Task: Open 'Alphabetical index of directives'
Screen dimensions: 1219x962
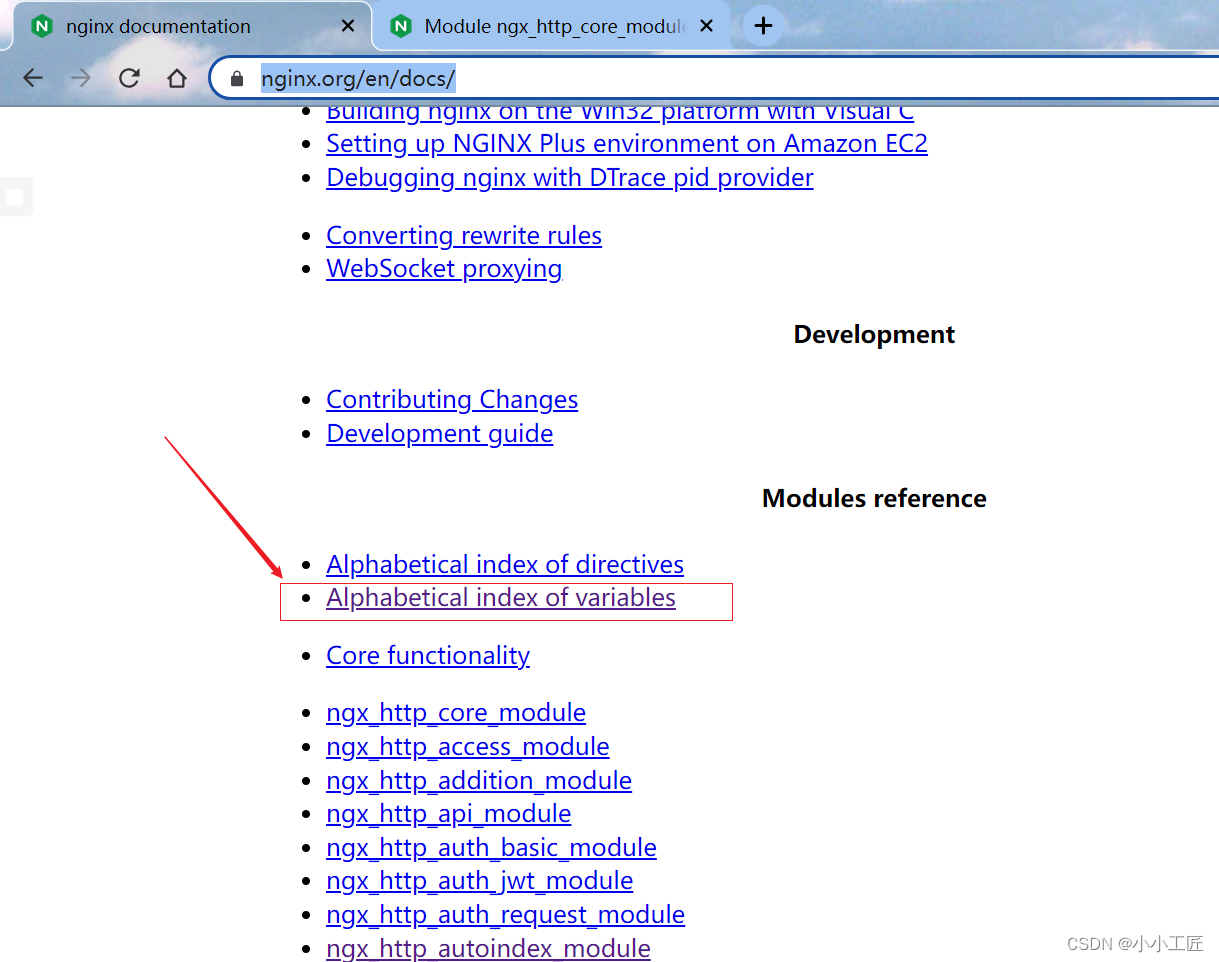Action: coord(505,565)
